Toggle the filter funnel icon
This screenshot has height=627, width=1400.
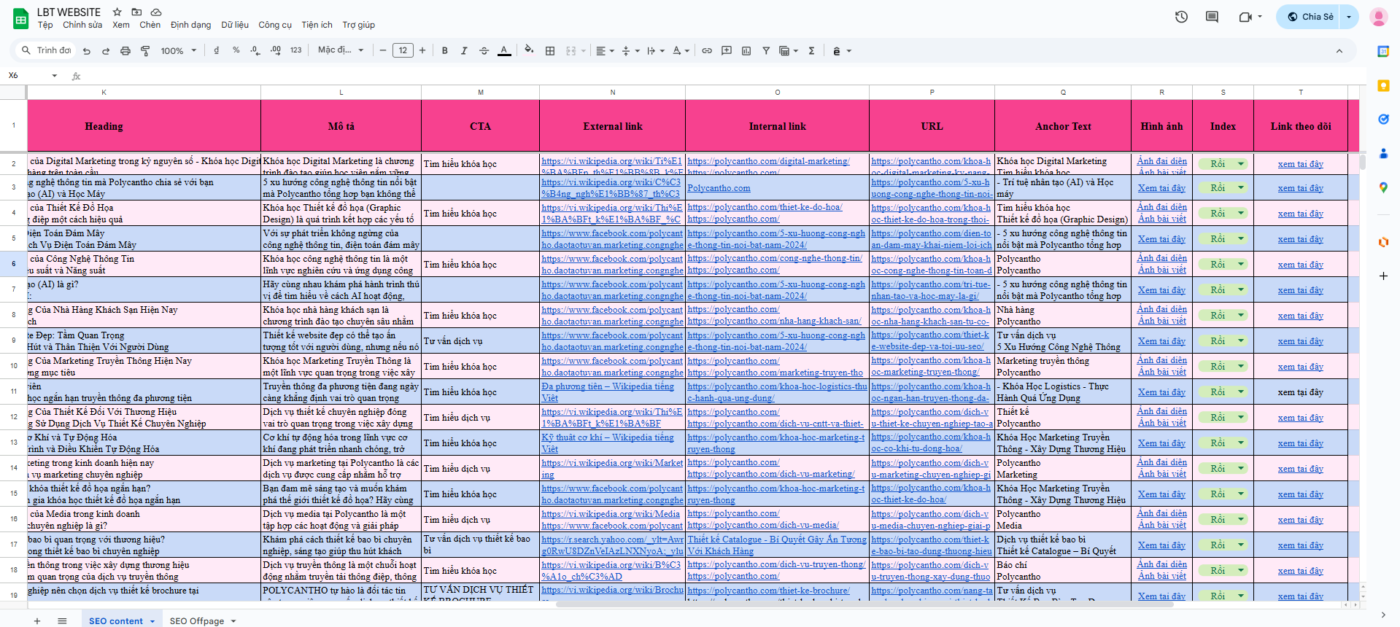tap(767, 50)
